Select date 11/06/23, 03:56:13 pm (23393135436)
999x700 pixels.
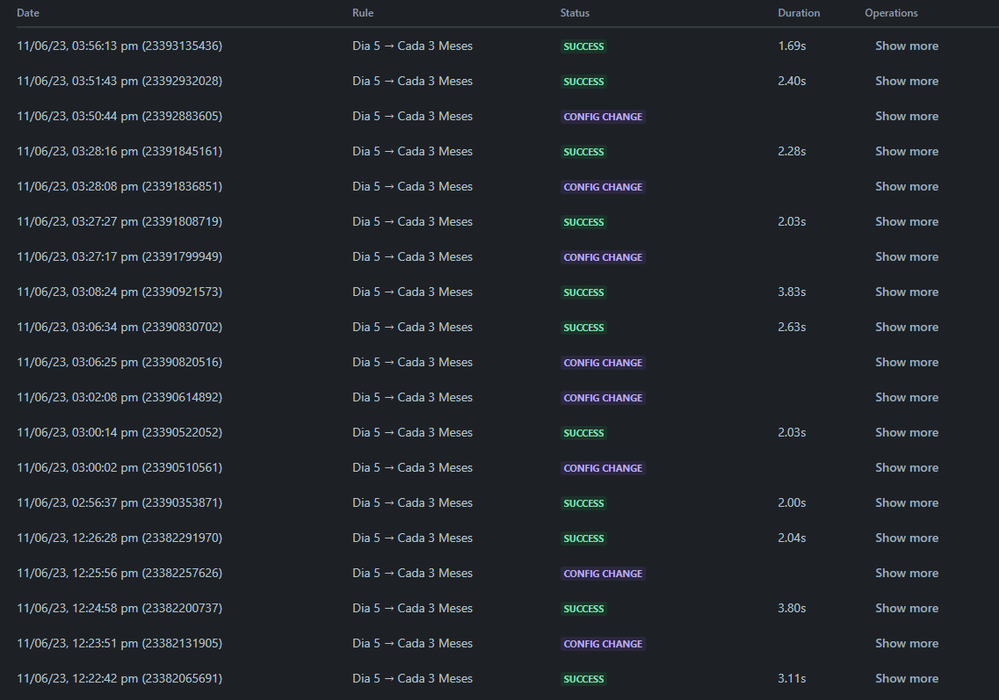point(119,46)
